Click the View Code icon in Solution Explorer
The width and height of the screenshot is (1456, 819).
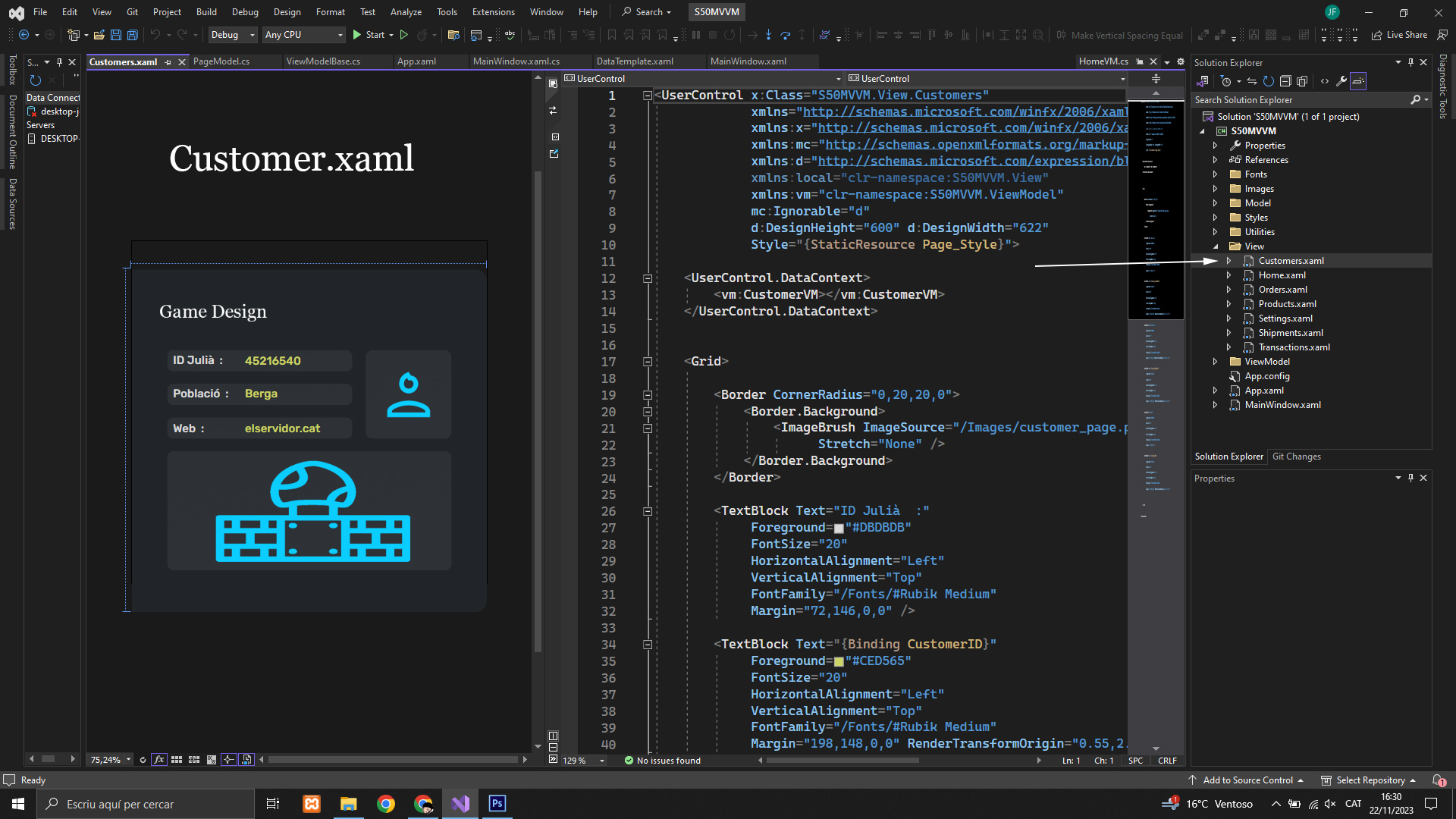click(1325, 81)
